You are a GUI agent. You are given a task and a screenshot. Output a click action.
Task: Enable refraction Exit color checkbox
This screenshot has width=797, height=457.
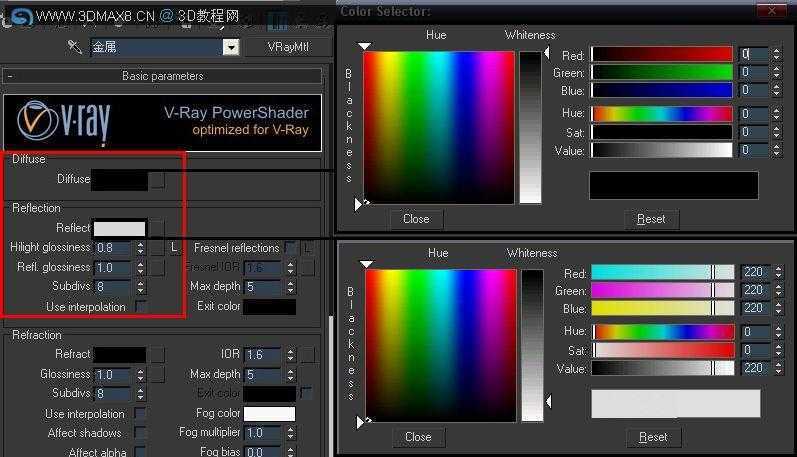point(305,392)
